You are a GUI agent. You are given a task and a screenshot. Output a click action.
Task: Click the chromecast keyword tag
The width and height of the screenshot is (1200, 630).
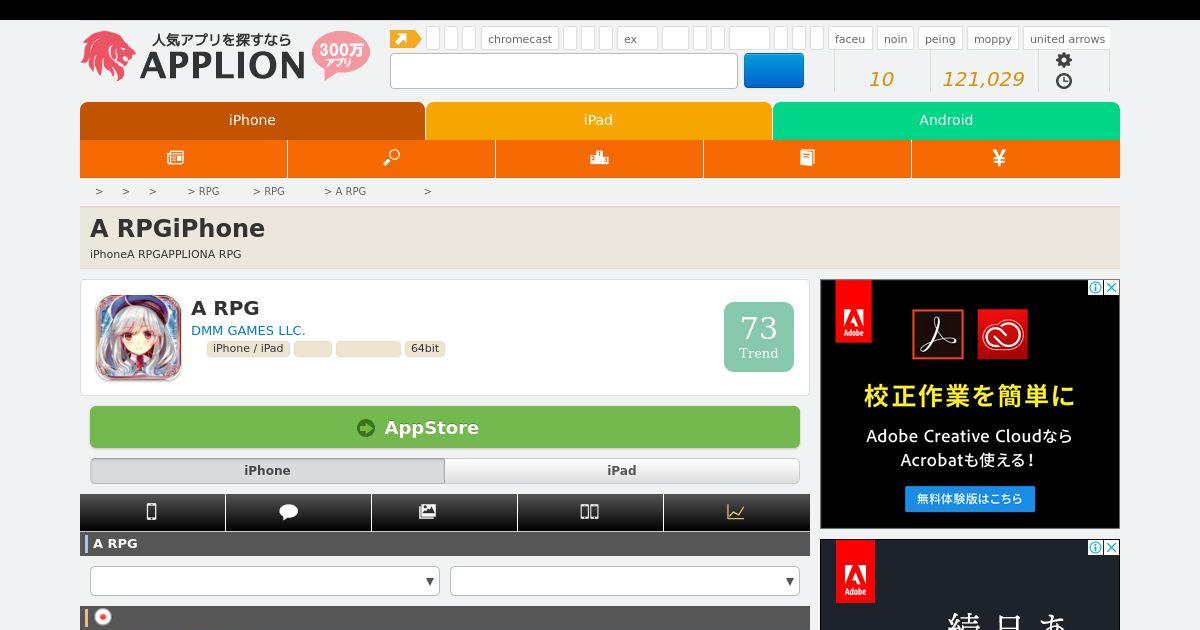click(x=520, y=39)
